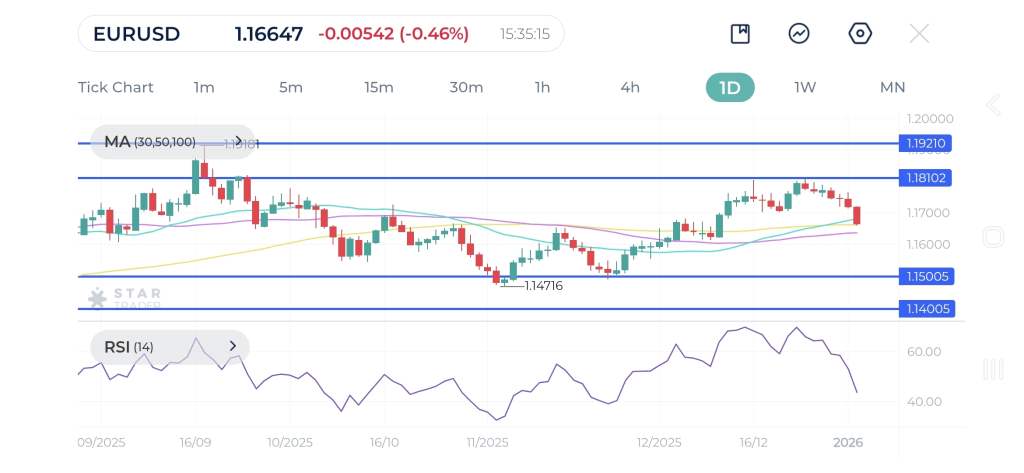1024x473 pixels.
Task: Click the 12/2025 date axis label
Action: tap(658, 442)
